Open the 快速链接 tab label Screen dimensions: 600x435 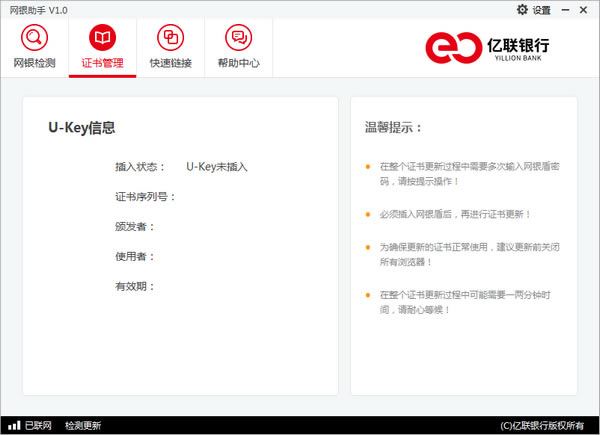click(170, 63)
